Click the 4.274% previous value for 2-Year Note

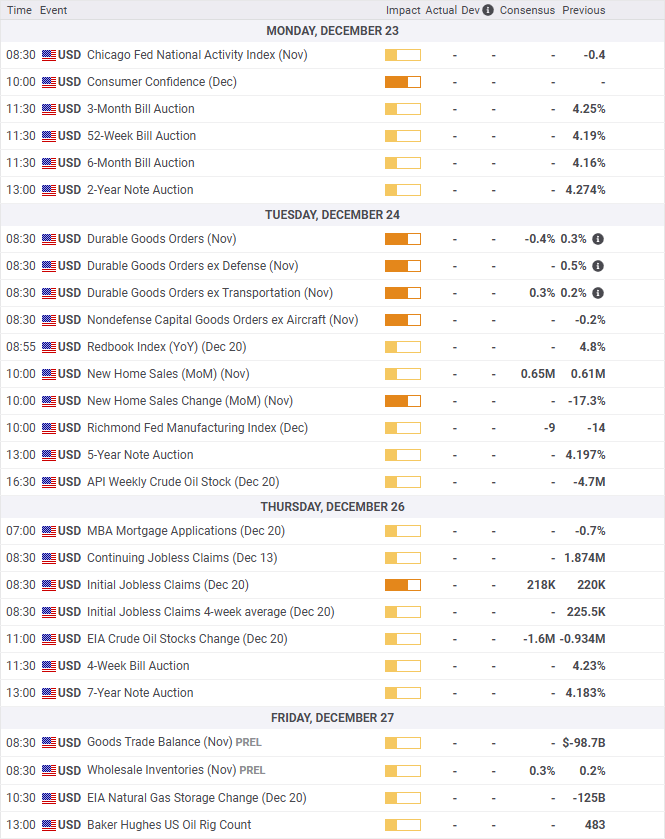coord(585,190)
